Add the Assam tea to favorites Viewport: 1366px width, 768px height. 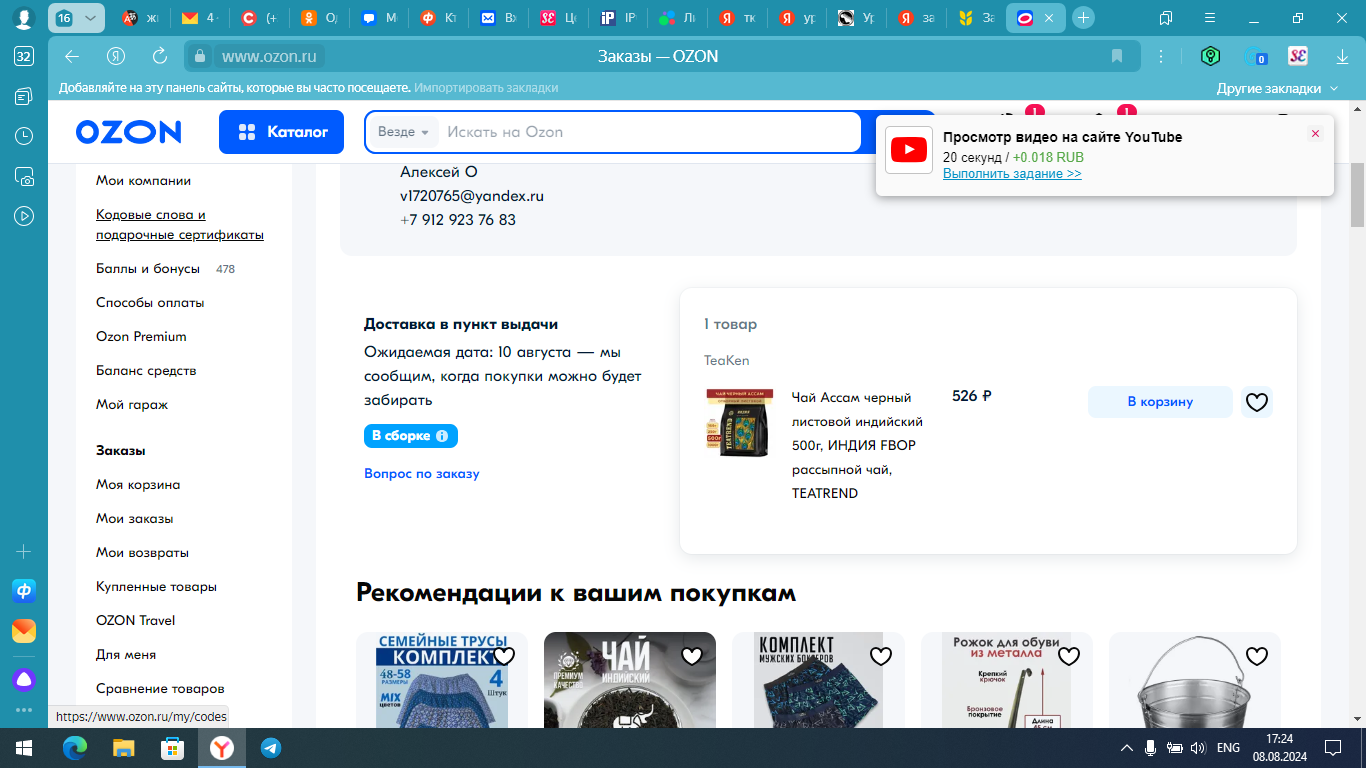point(1257,402)
